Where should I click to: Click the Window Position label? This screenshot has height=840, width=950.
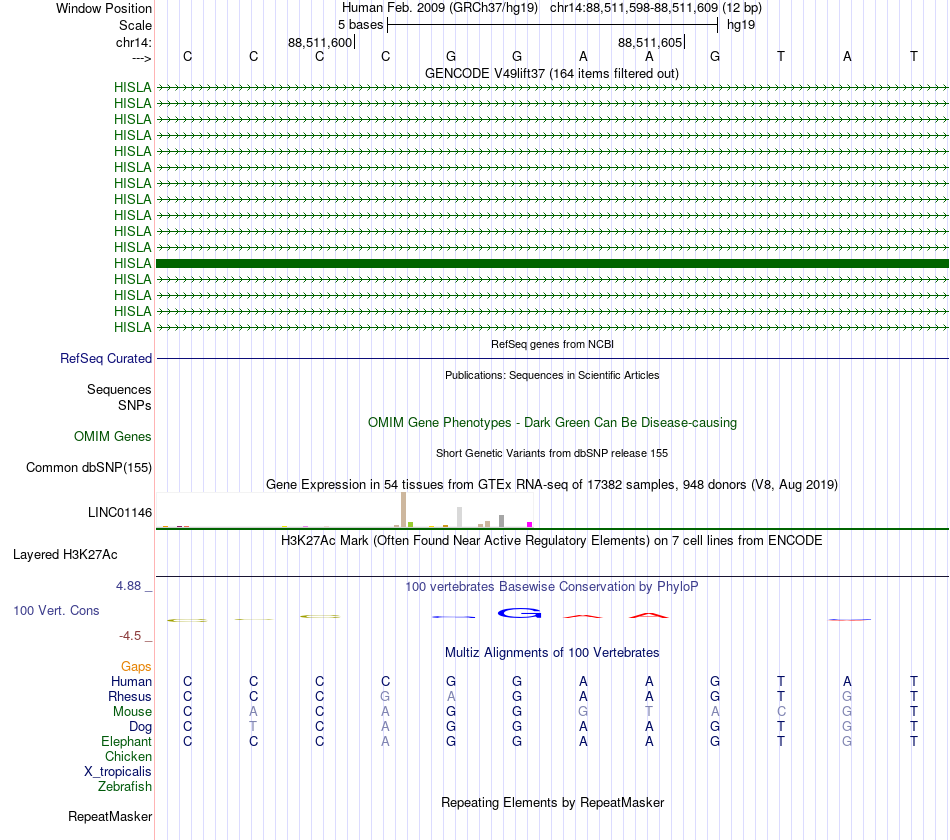(x=104, y=8)
